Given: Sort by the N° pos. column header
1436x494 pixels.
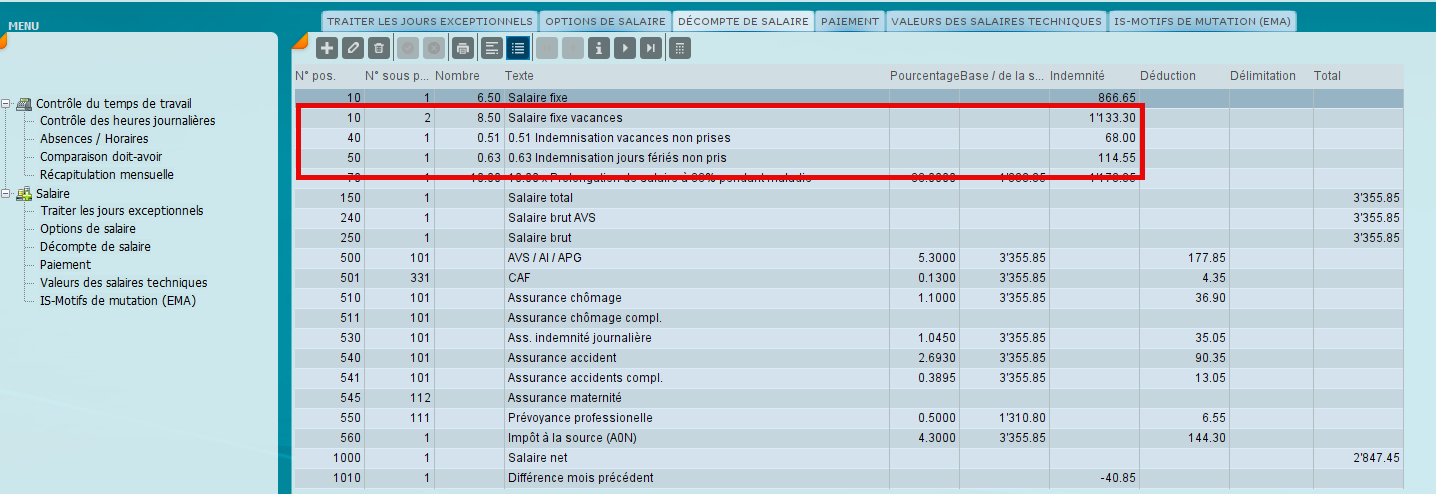Looking at the screenshot, I should coord(315,76).
